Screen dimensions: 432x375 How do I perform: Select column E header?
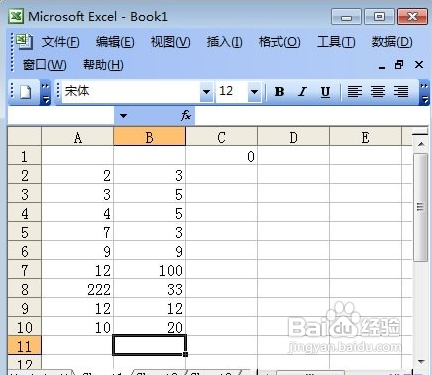(366, 137)
